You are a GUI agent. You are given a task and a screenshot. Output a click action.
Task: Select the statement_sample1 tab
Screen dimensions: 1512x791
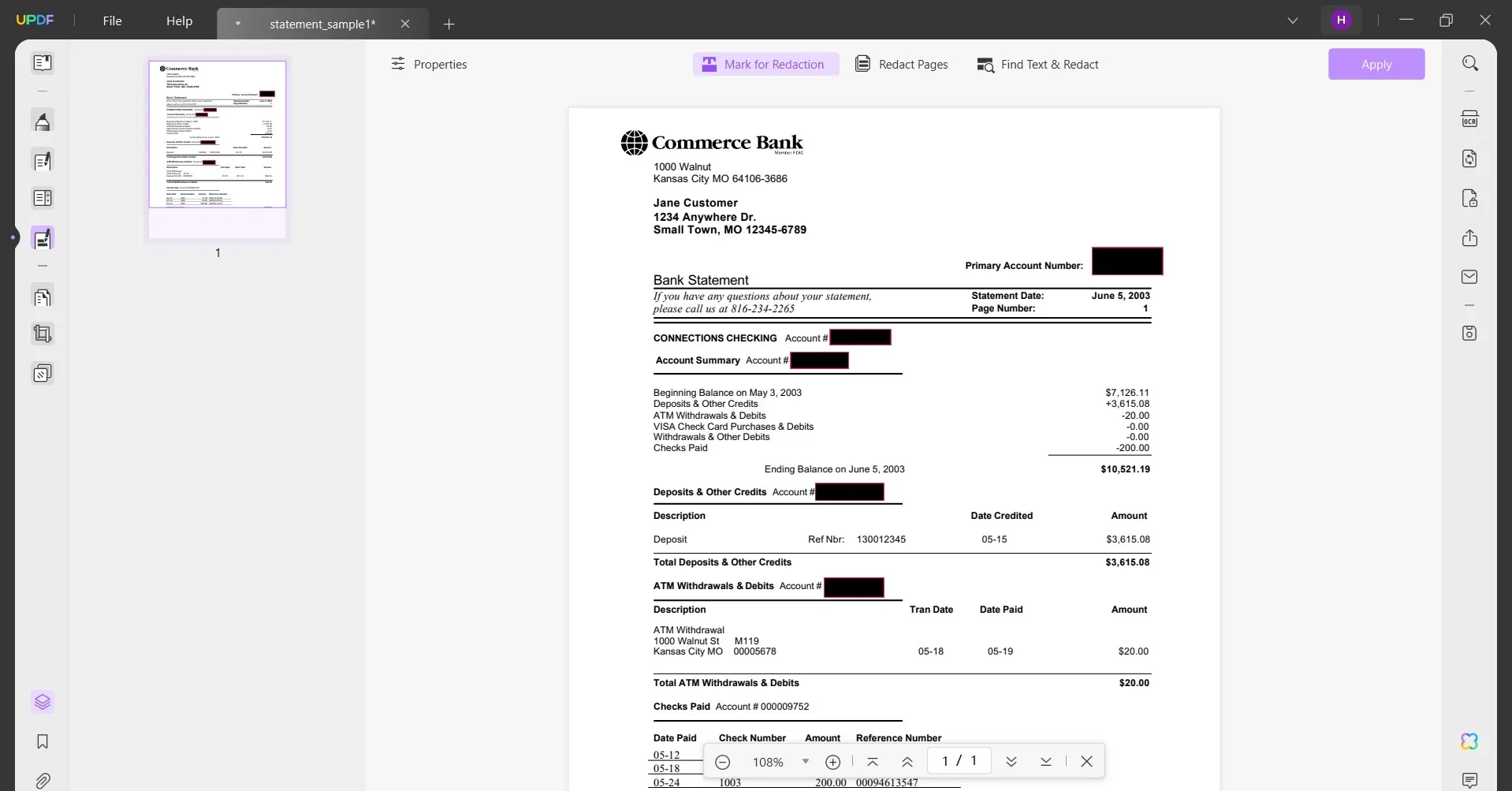[x=322, y=24]
